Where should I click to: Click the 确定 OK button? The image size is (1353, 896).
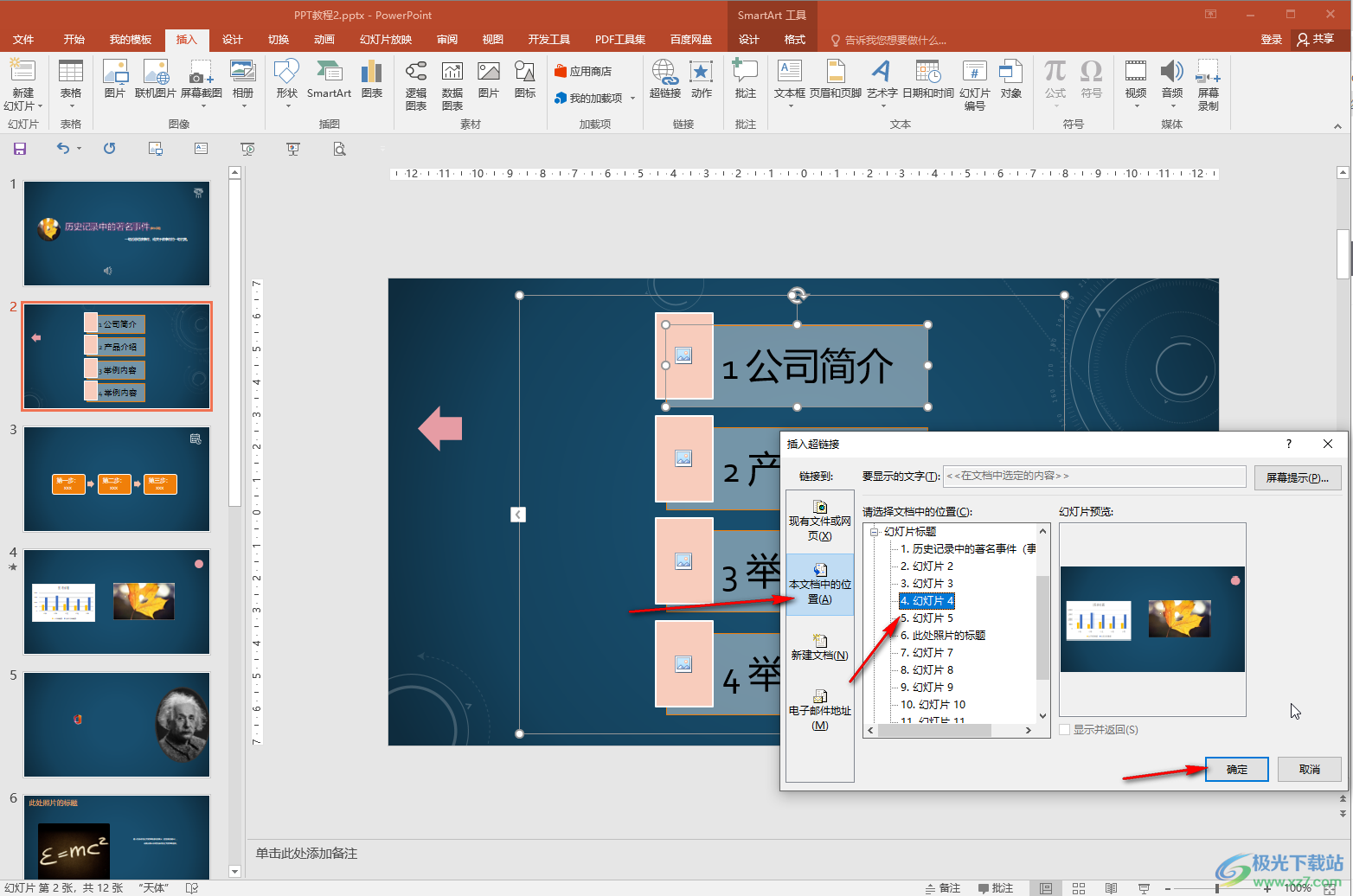[1237, 770]
